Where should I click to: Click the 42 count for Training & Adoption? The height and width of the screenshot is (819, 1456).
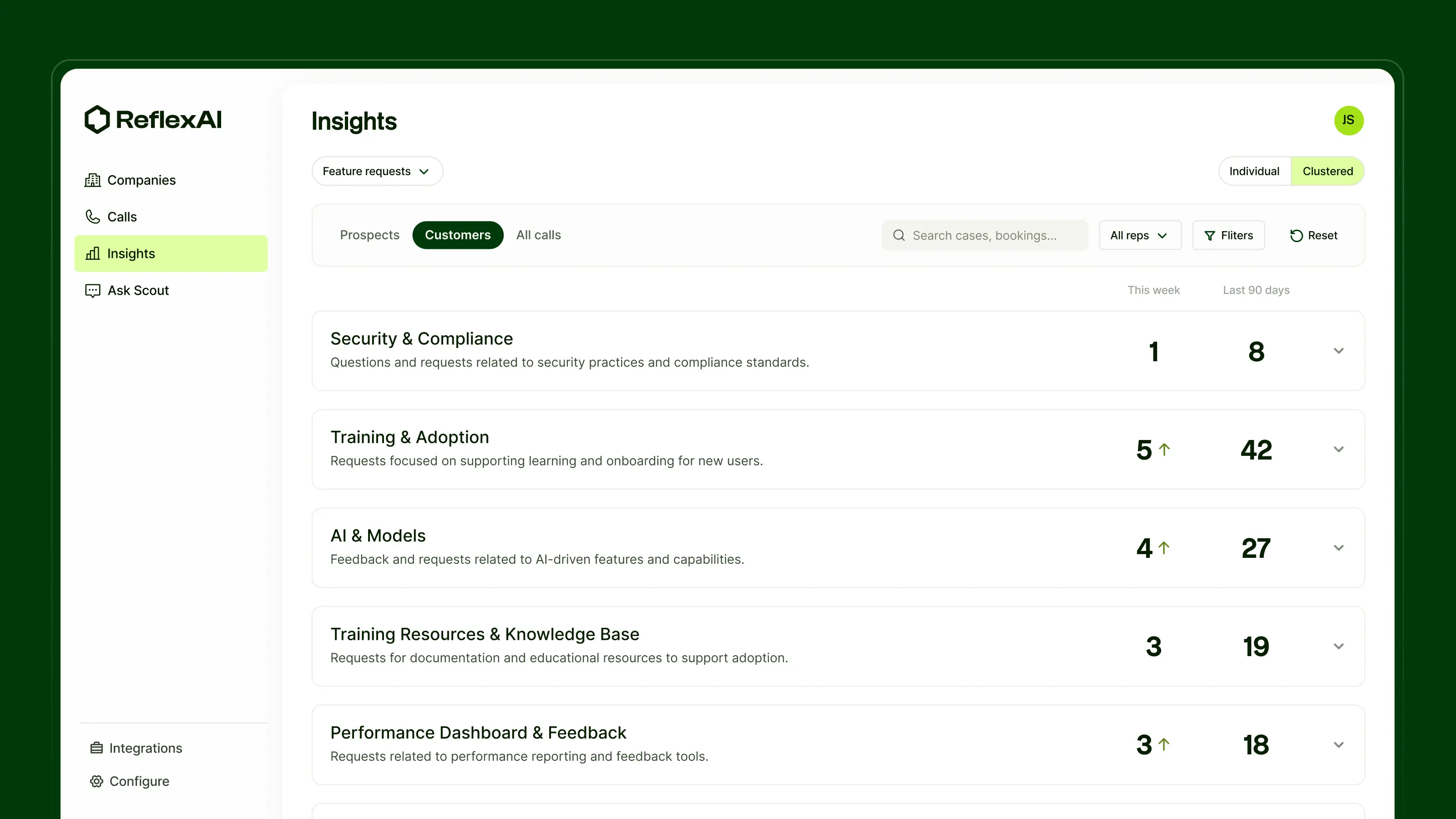click(x=1256, y=450)
